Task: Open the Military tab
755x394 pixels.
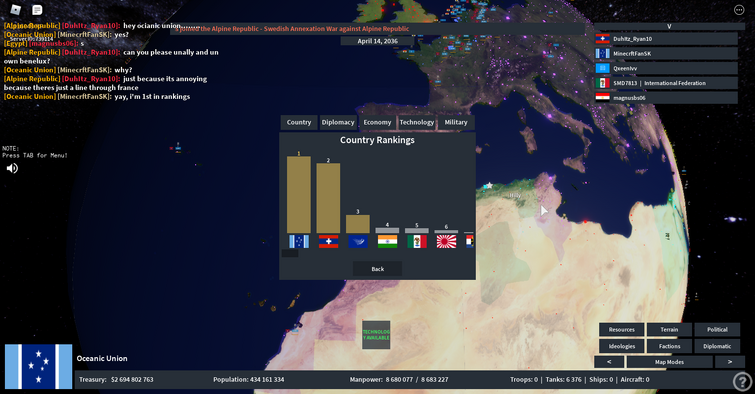Action: [x=456, y=122]
